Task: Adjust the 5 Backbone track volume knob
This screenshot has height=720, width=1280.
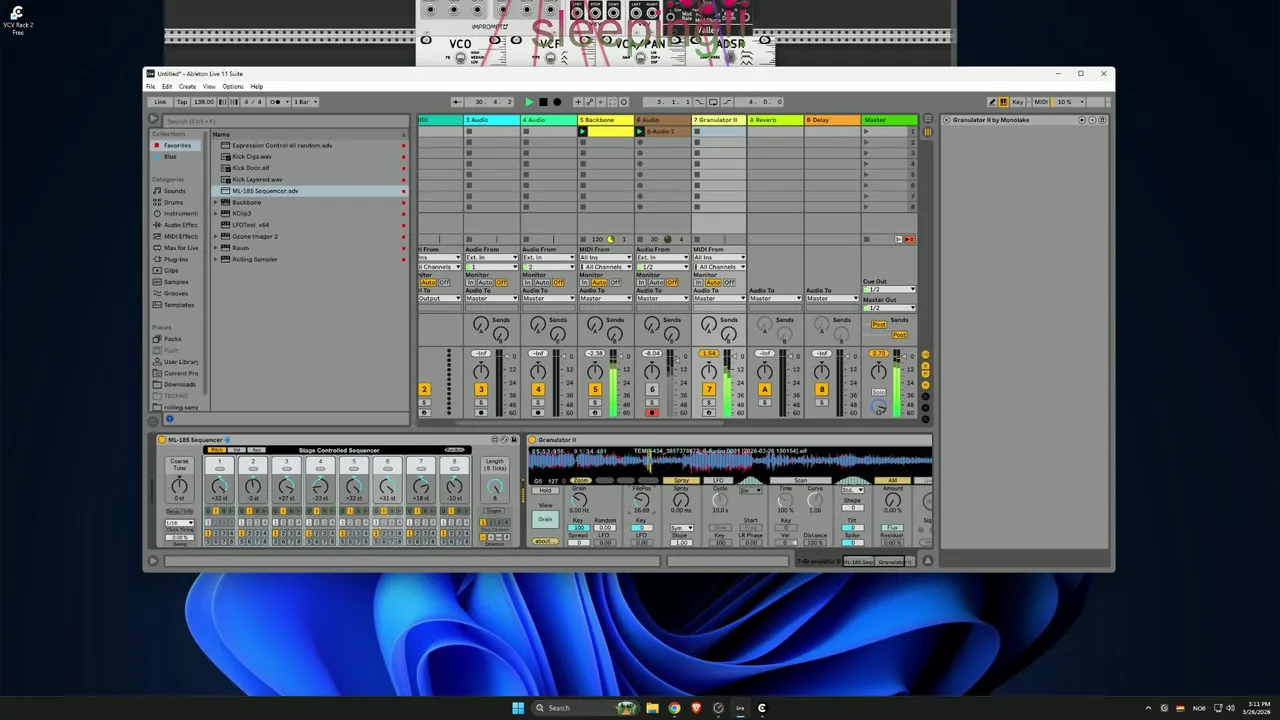Action: click(594, 371)
